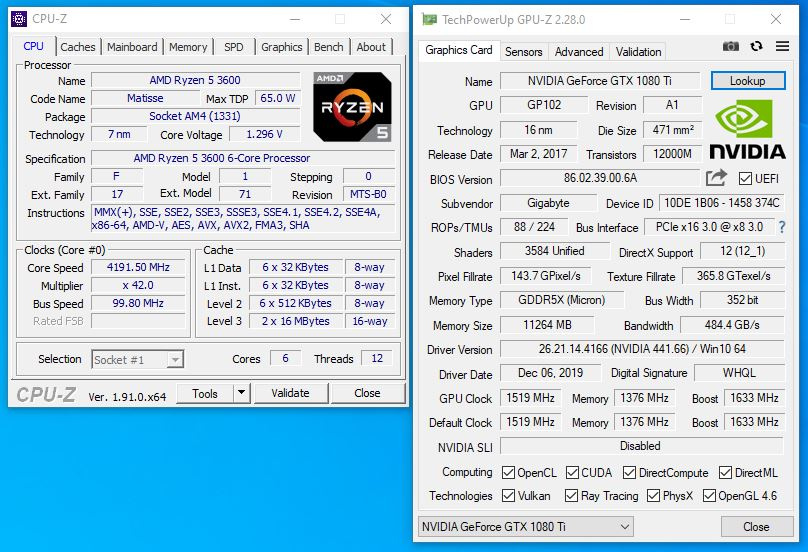The width and height of the screenshot is (808, 552).
Task: Click the NVIDIA logo image
Action: (x=747, y=129)
